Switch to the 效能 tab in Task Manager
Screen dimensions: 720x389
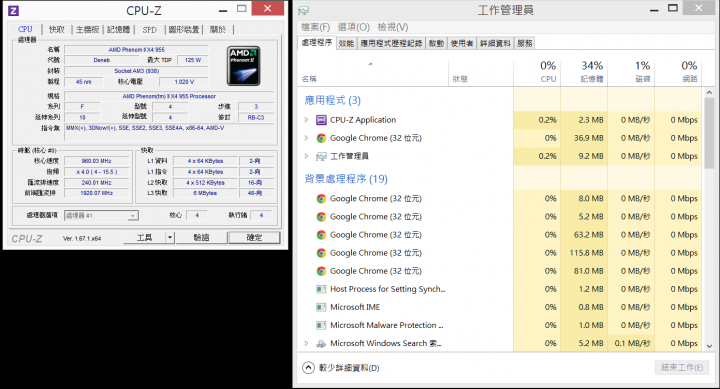coord(346,43)
